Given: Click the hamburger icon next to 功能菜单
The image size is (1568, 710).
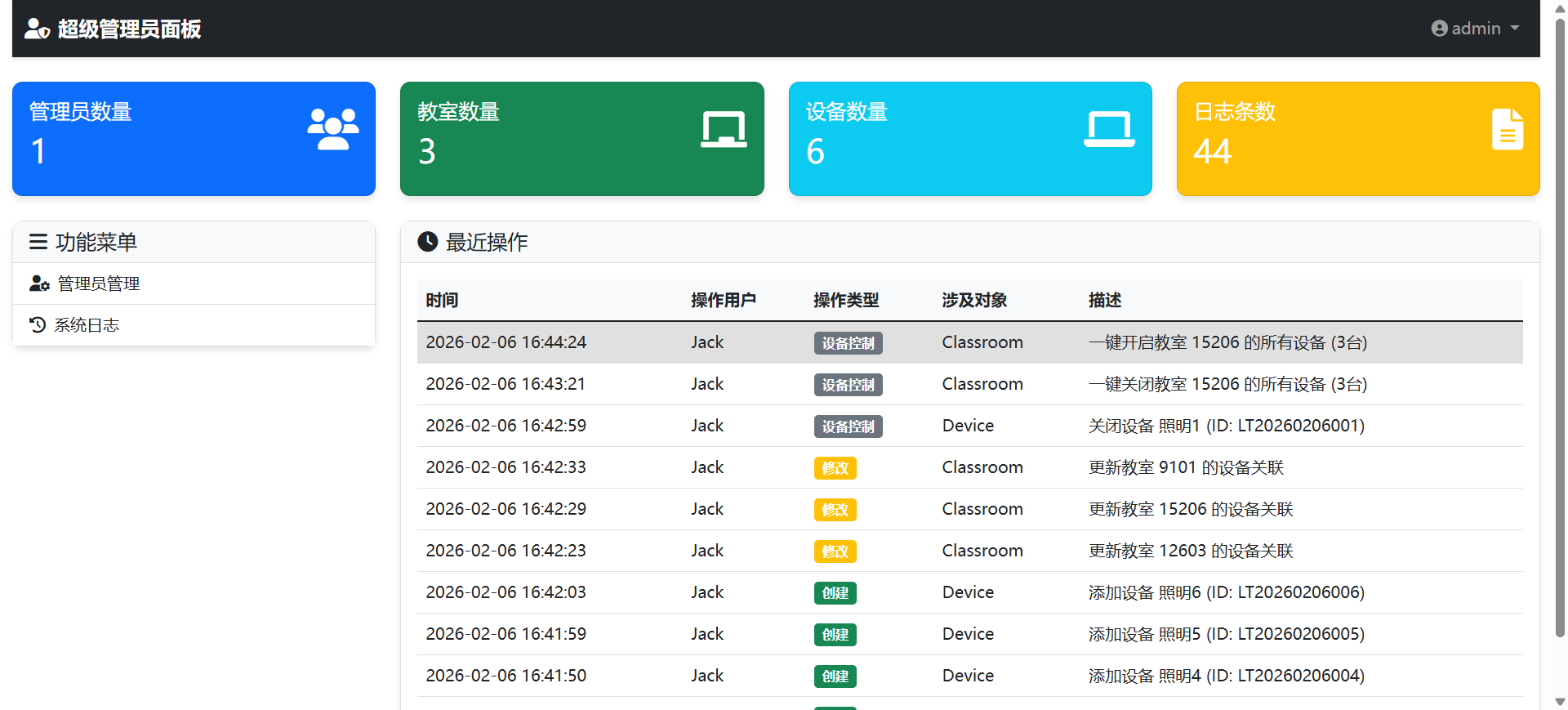Looking at the screenshot, I should [38, 242].
